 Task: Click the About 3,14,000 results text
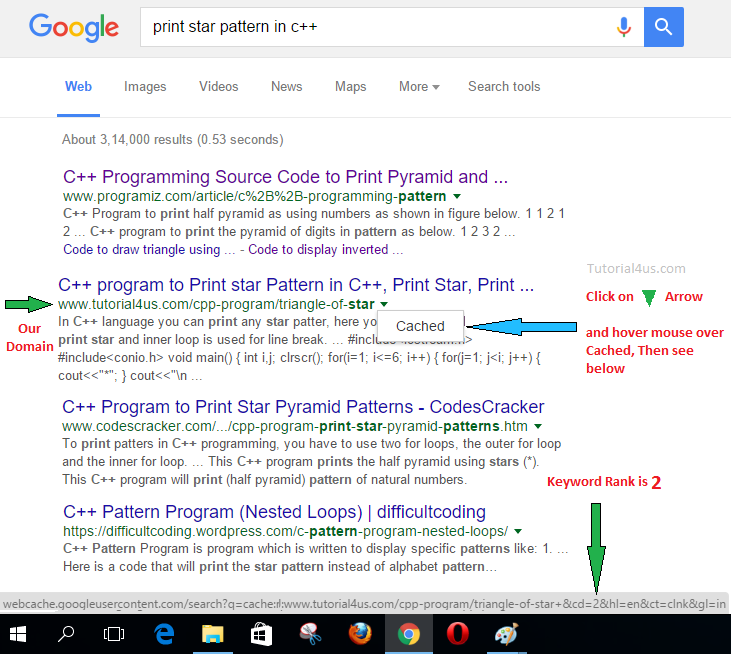173,140
